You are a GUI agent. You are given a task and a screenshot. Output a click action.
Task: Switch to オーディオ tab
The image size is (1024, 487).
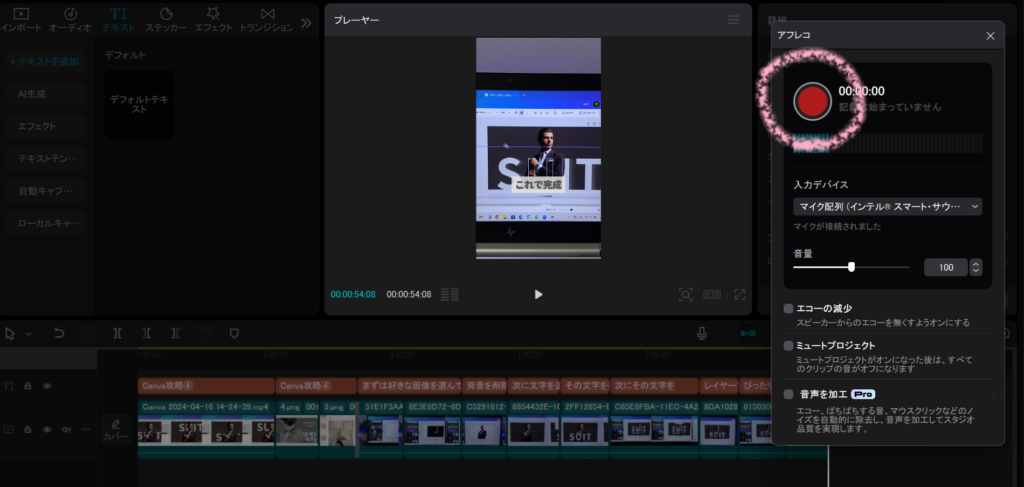pos(71,20)
